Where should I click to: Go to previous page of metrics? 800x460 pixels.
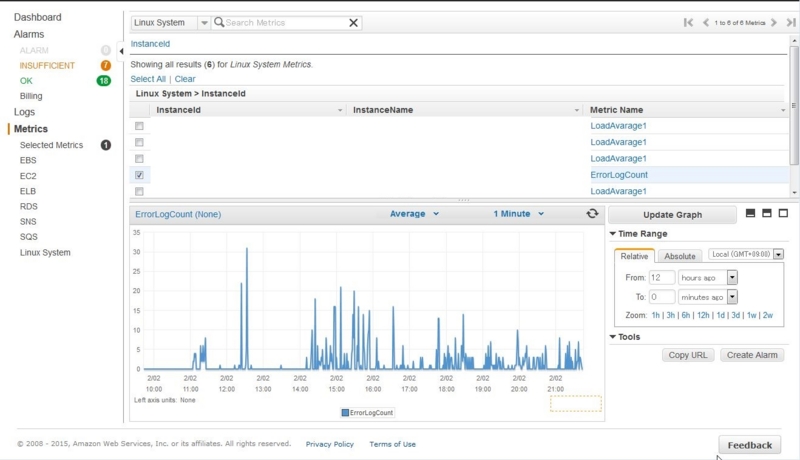[x=706, y=22]
